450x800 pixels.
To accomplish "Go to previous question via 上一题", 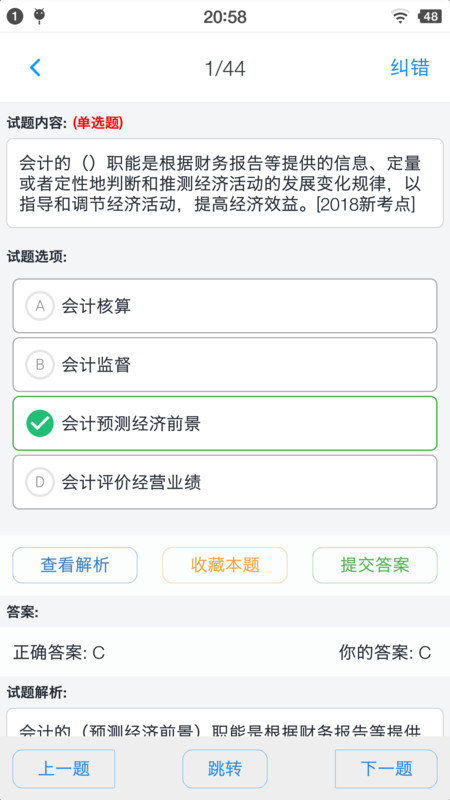I will pyautogui.click(x=64, y=769).
